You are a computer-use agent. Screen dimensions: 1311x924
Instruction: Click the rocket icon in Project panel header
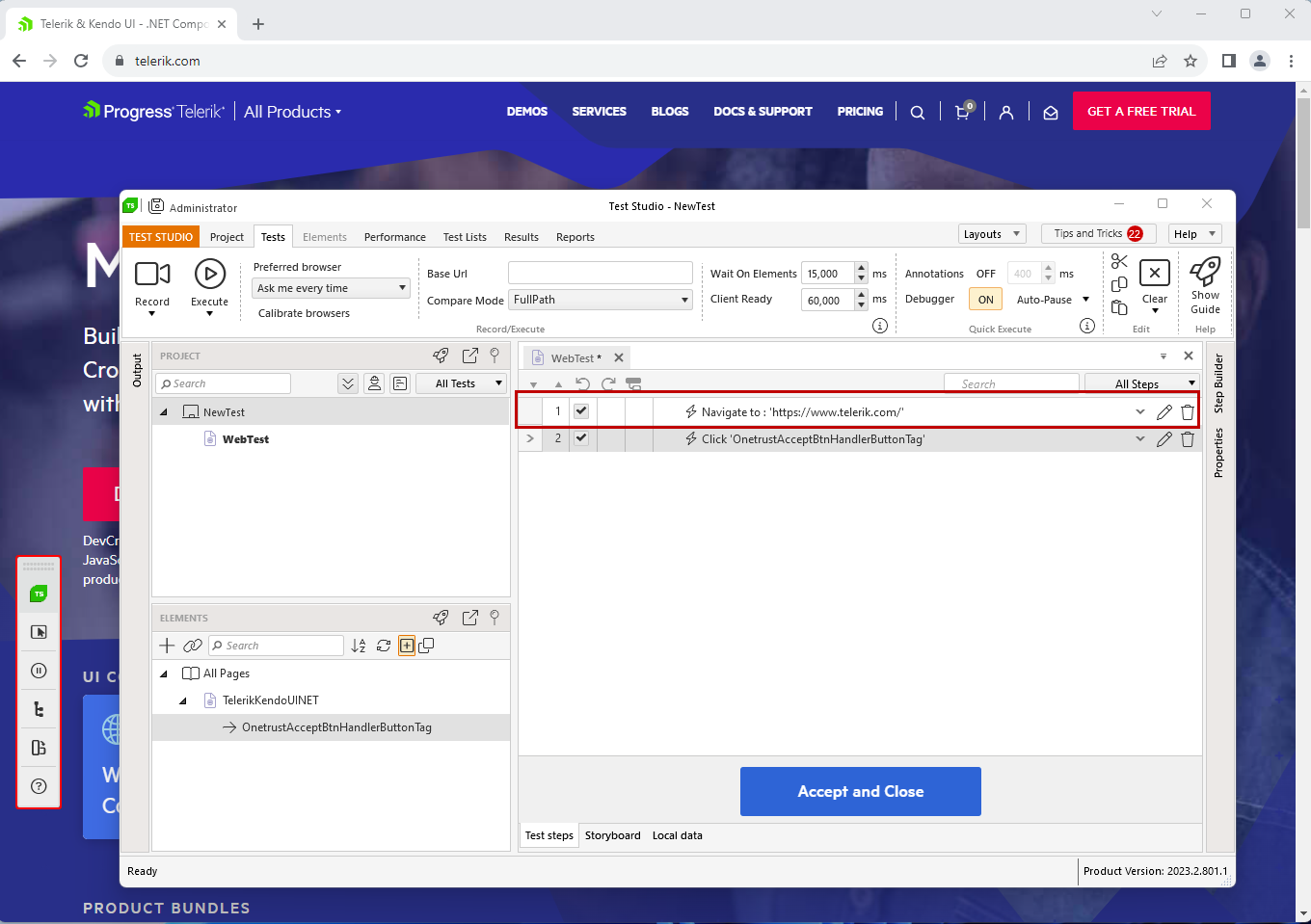point(441,356)
